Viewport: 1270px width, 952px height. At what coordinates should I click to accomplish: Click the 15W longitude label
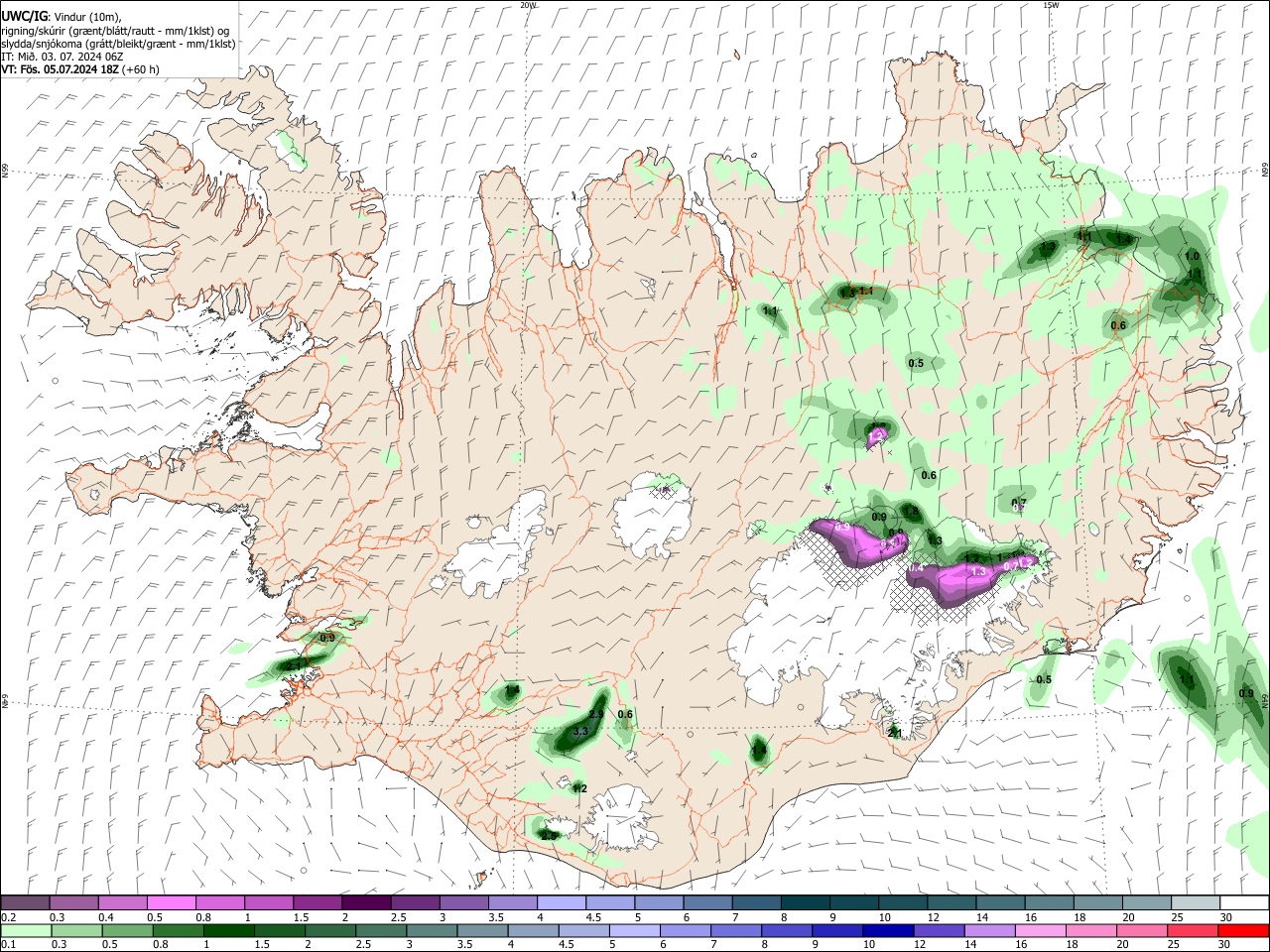(1051, 5)
